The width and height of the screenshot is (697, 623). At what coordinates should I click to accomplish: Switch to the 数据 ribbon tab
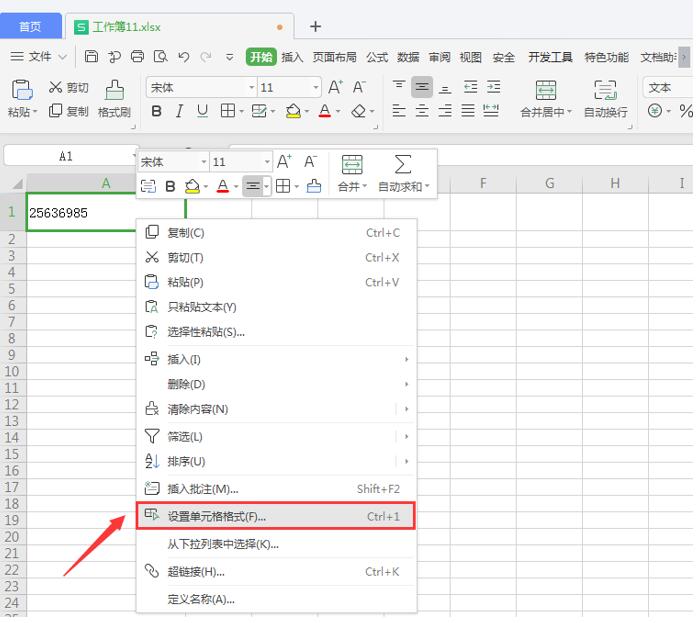click(x=408, y=57)
